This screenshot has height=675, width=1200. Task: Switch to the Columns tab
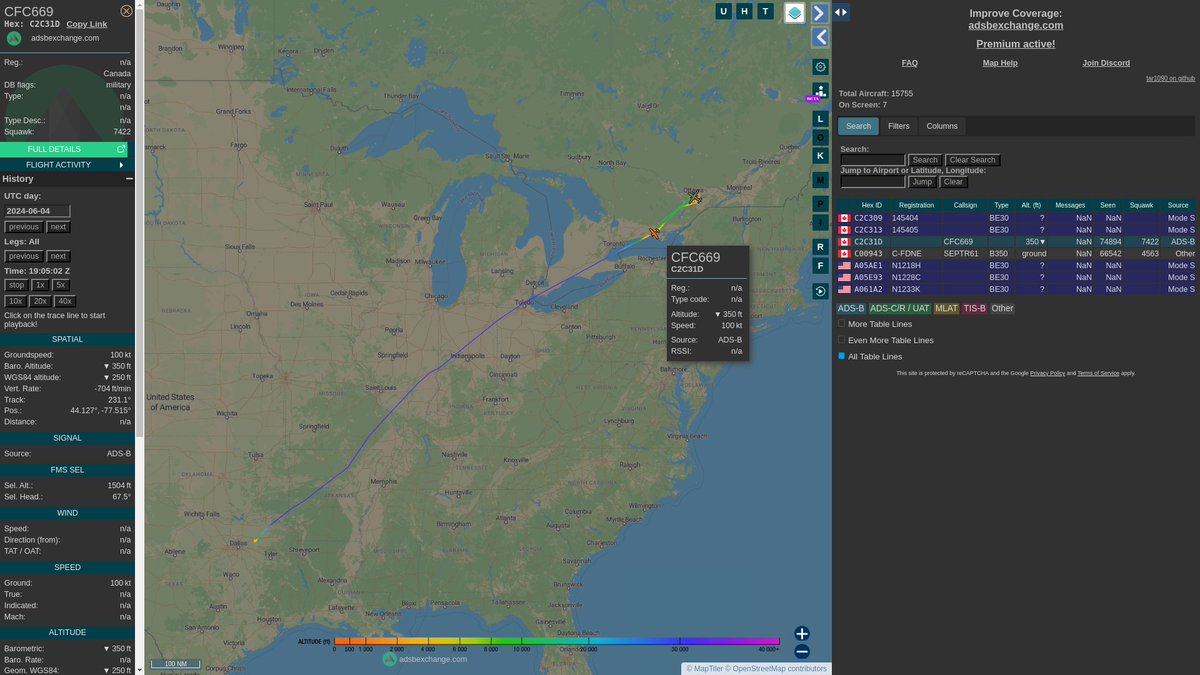942,126
